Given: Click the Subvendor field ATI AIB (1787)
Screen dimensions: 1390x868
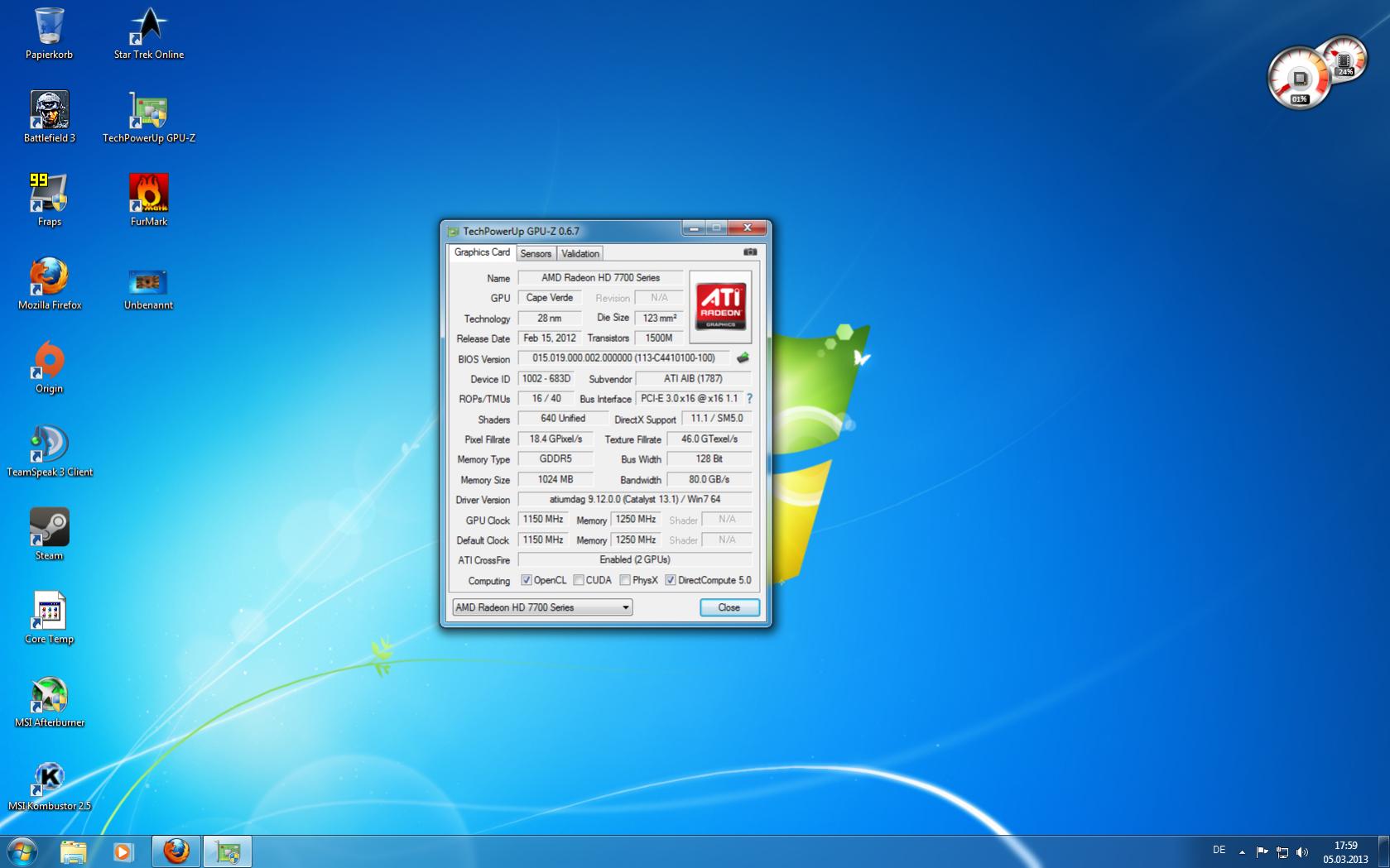Looking at the screenshot, I should tap(693, 379).
